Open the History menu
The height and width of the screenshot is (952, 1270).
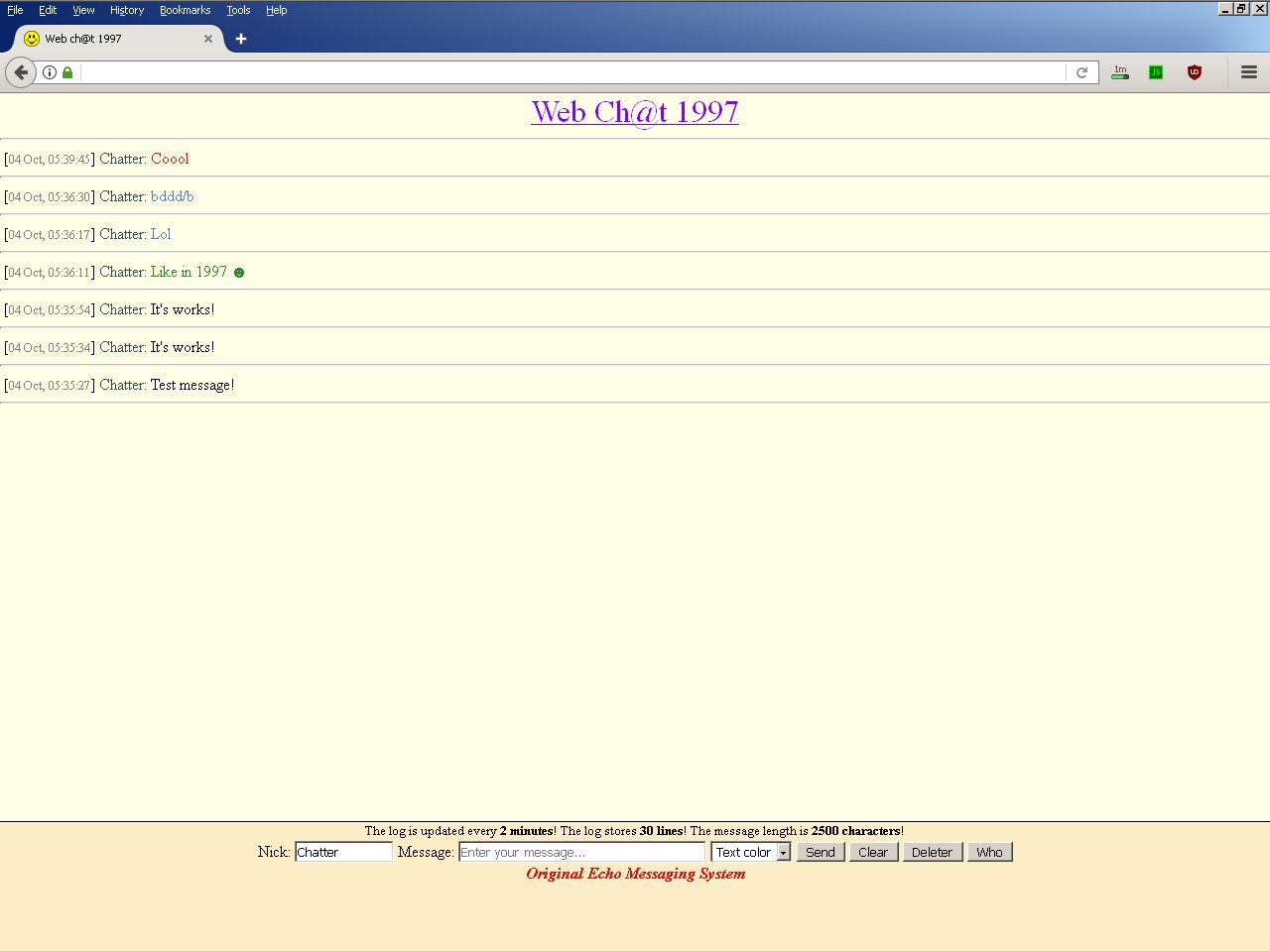click(x=127, y=10)
